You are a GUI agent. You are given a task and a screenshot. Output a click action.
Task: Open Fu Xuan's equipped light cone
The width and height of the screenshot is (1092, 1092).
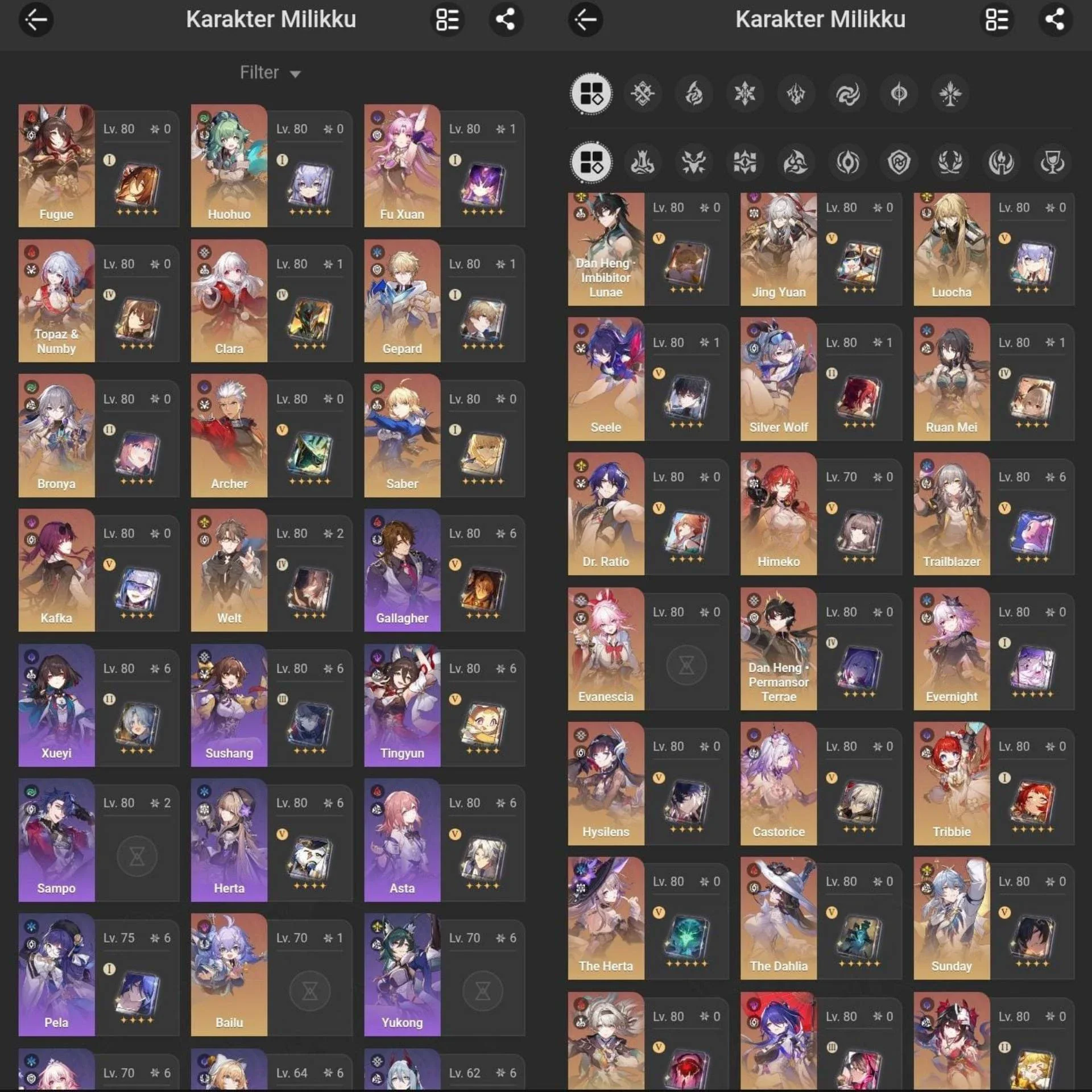point(483,185)
